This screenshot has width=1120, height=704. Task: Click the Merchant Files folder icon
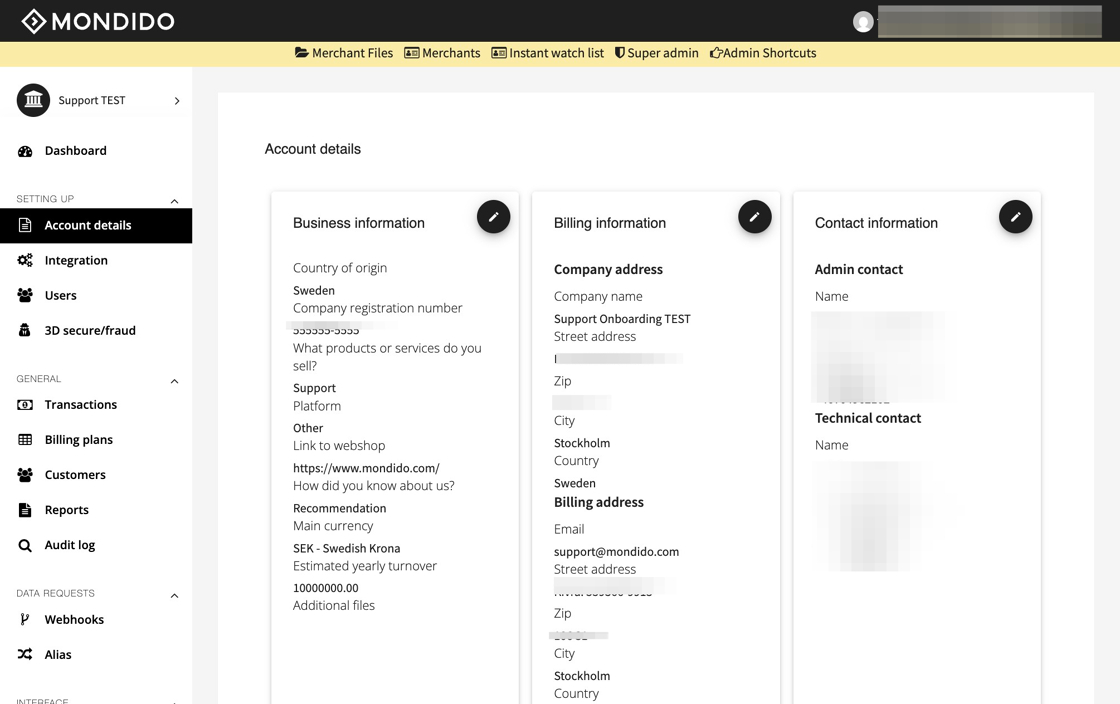[301, 52]
